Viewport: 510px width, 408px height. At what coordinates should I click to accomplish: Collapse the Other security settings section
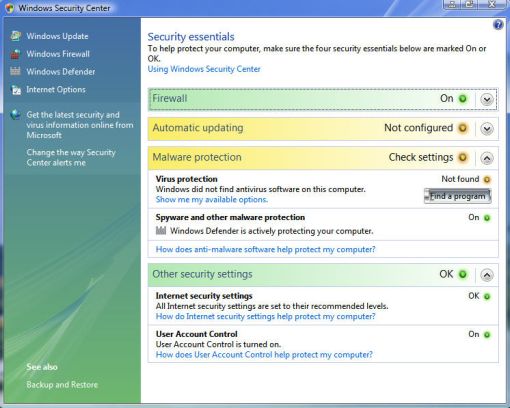point(487,275)
